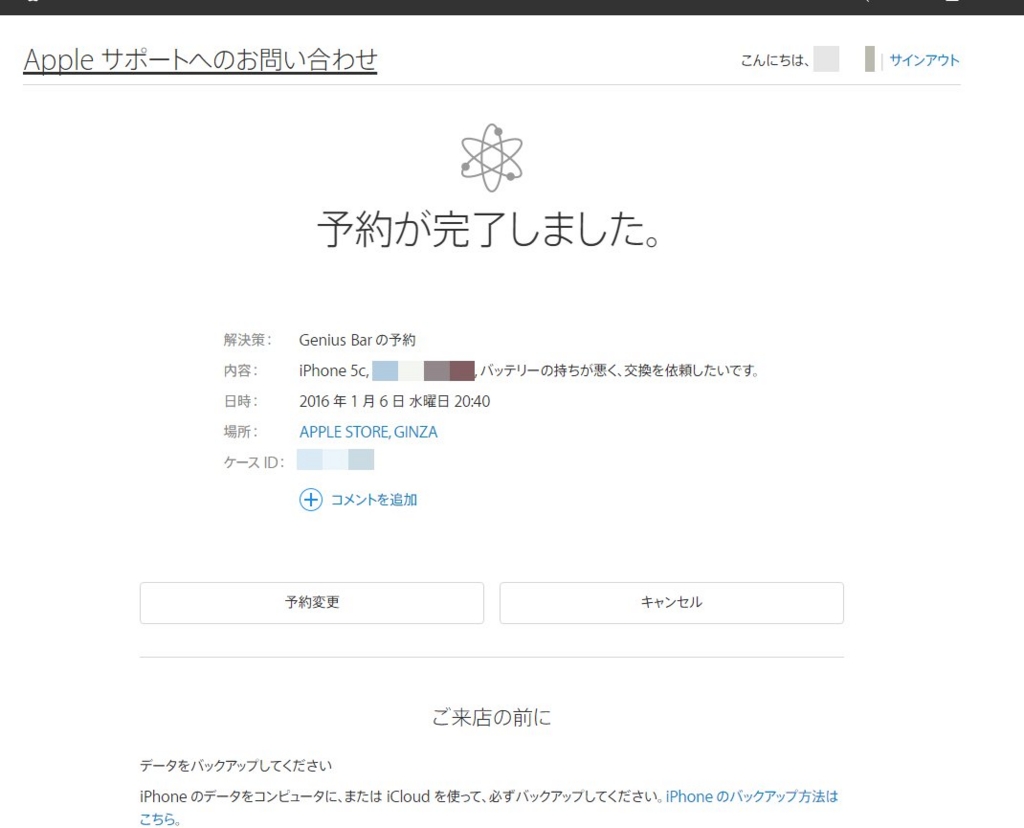The image size is (1024, 828).
Task: Sign out via サインアウト link
Action: click(x=924, y=60)
